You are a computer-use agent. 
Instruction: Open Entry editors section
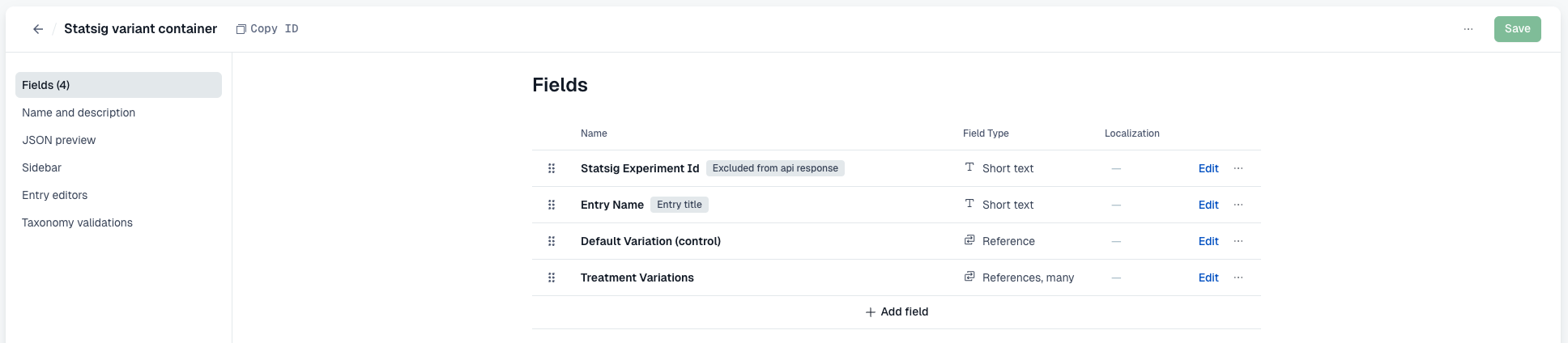pos(54,195)
